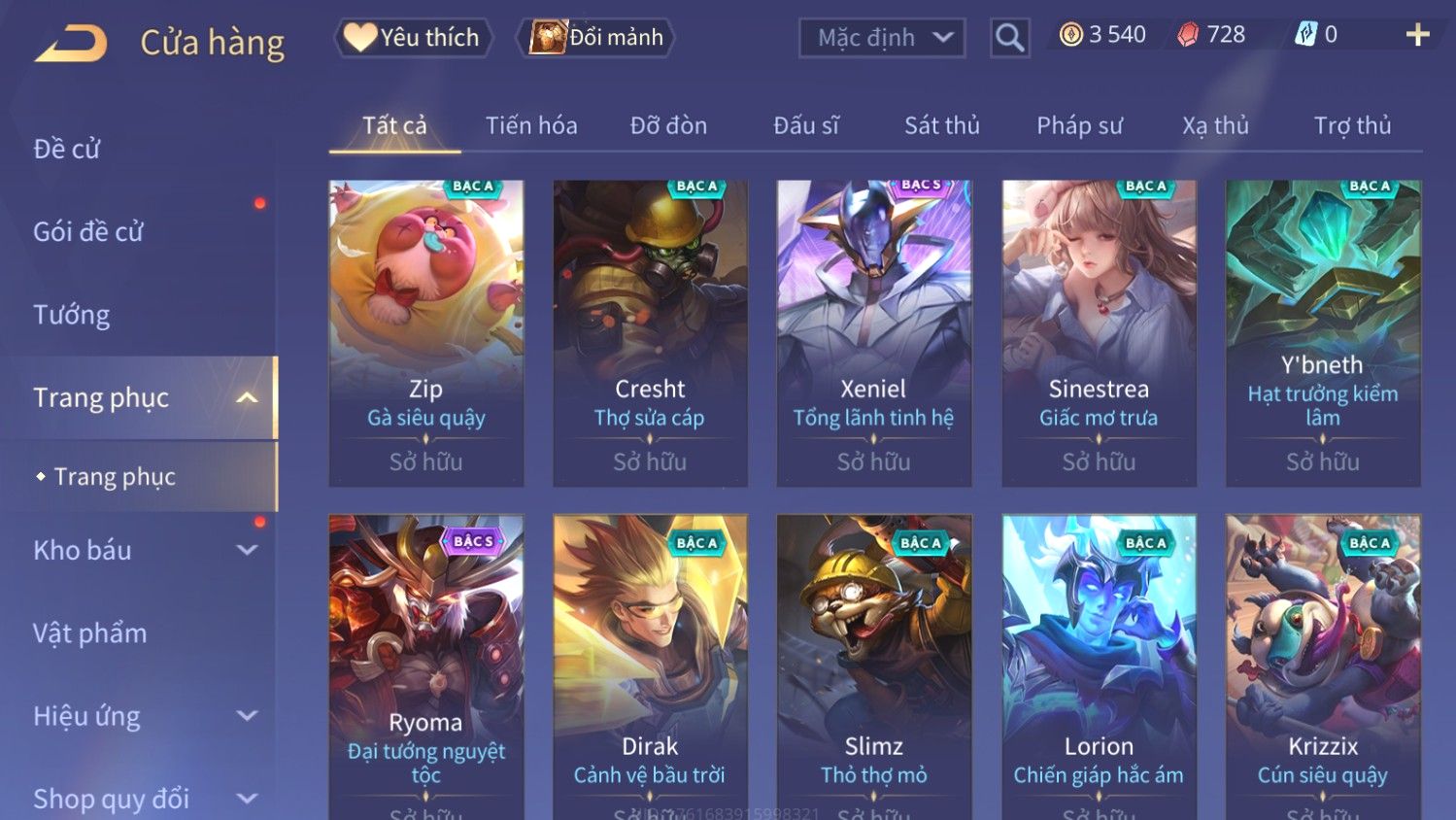
Task: Switch to the Pháp sư tab
Action: [1079, 125]
